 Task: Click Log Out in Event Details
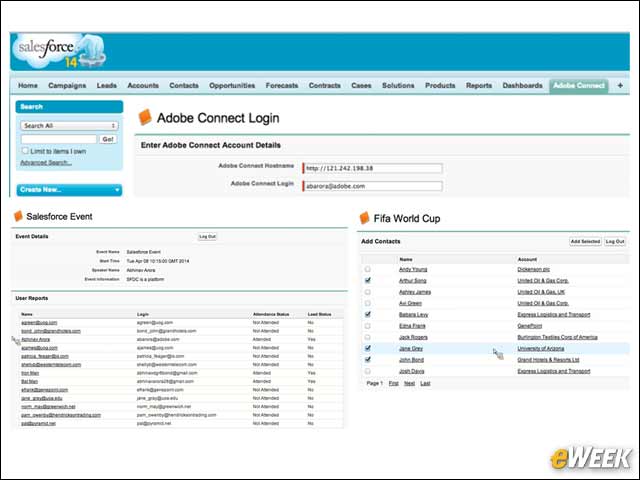pyautogui.click(x=207, y=237)
